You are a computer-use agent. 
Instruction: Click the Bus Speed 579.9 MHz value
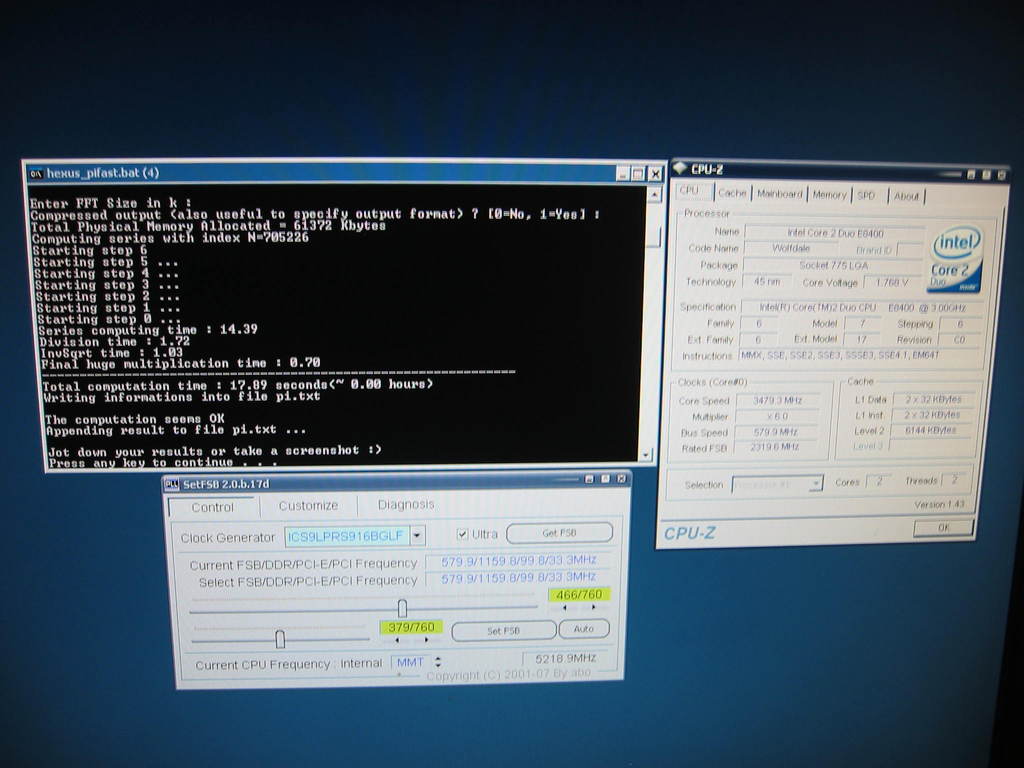775,432
